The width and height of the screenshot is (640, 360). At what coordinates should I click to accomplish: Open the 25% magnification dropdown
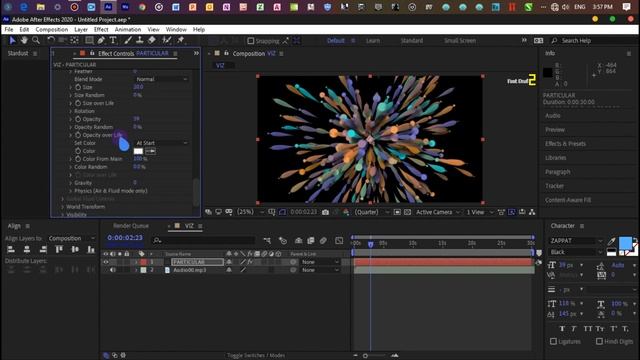(250, 212)
